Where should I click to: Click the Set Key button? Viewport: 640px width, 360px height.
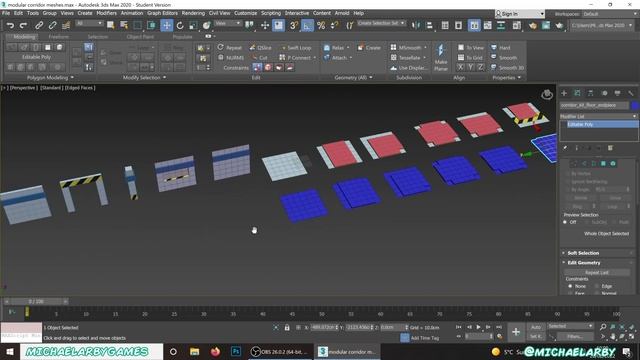pyautogui.click(x=536, y=336)
